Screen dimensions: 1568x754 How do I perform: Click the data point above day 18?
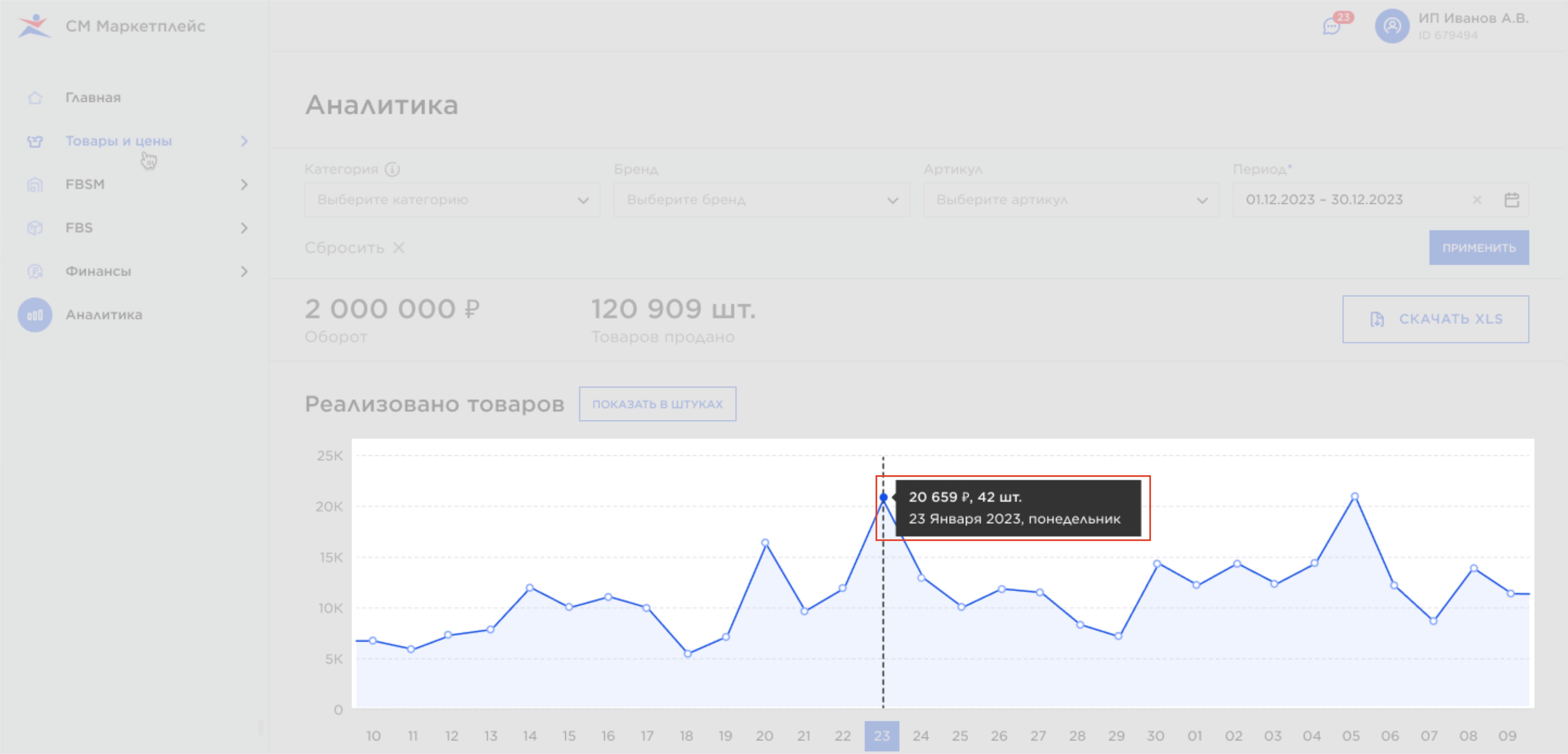(x=687, y=654)
